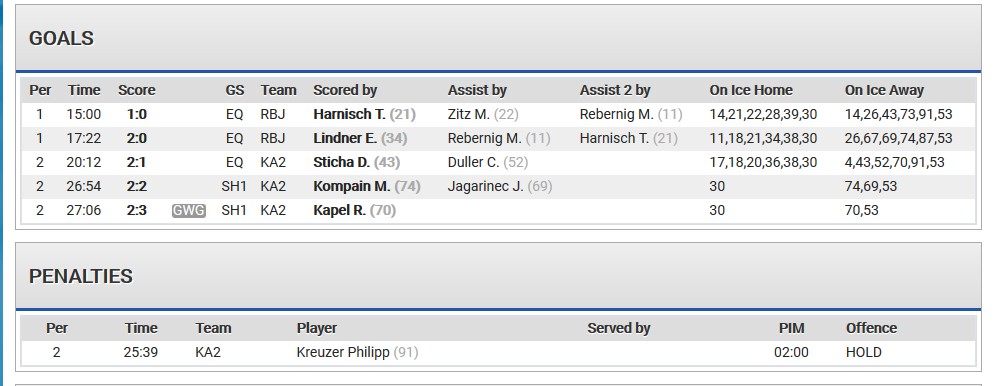Select scorer Sticha D. (43)
This screenshot has width=994, height=386.
pyautogui.click(x=356, y=162)
